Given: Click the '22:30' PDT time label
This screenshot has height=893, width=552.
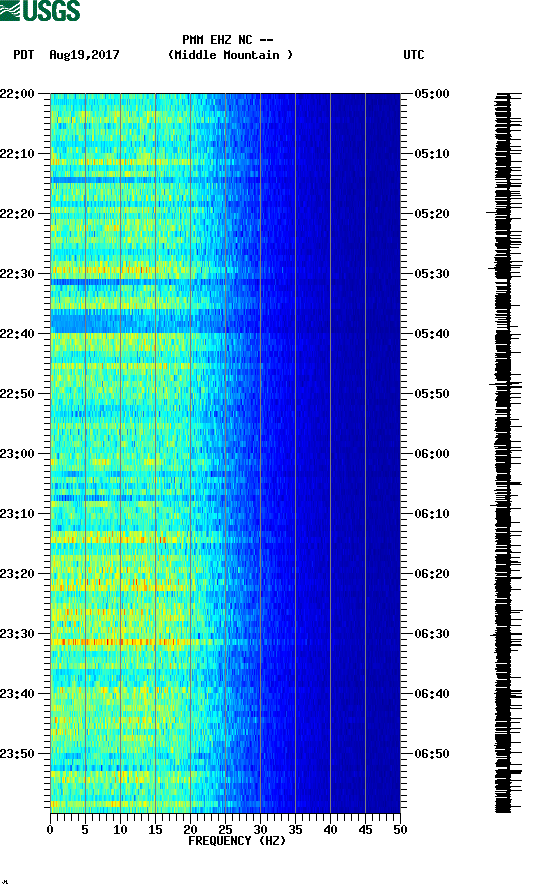Looking at the screenshot, I should [17, 274].
